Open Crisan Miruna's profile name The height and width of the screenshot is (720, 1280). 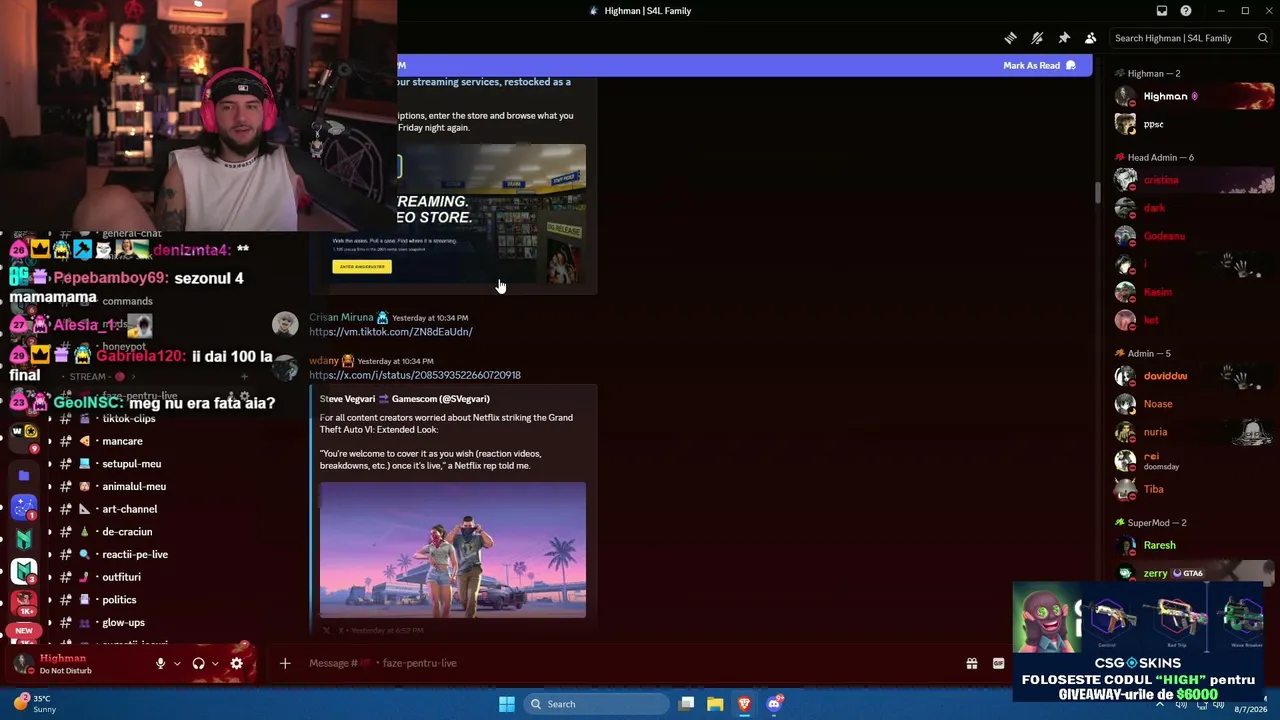(x=341, y=318)
